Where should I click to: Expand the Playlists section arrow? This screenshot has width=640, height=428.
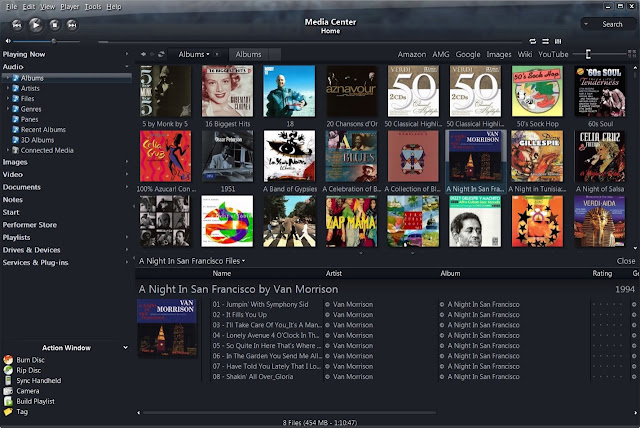point(127,237)
